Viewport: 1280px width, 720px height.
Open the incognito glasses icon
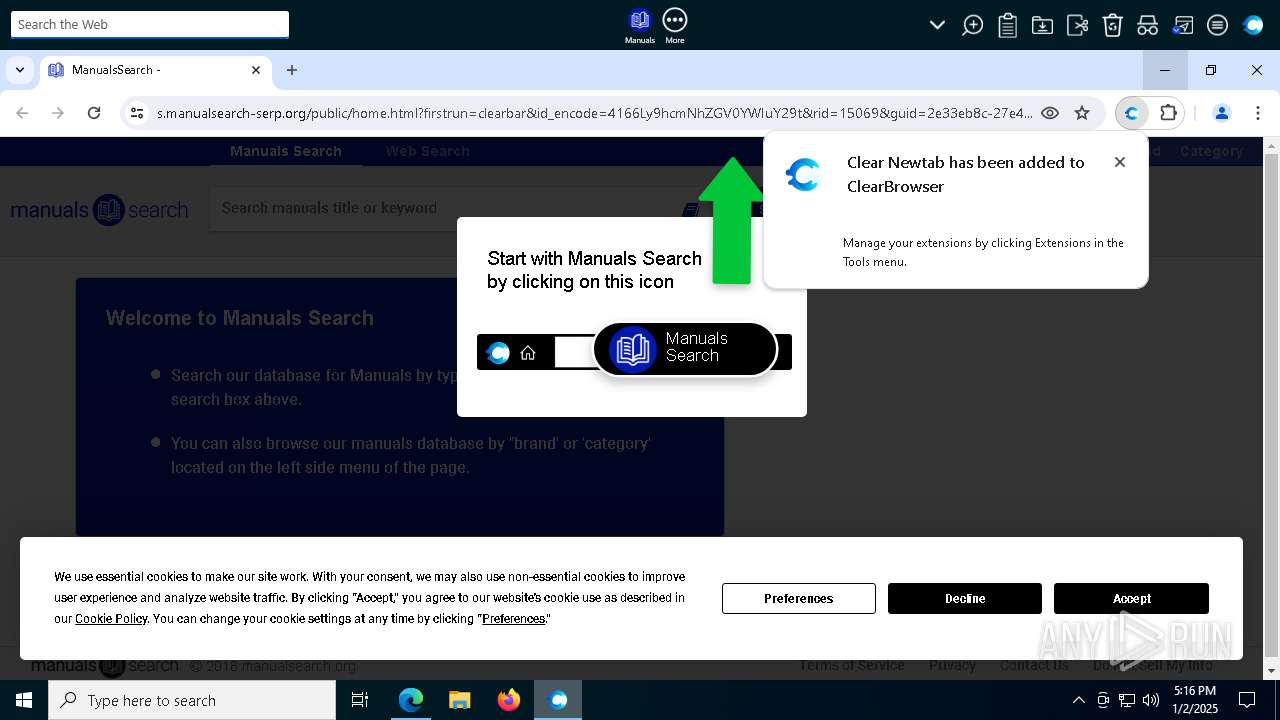point(1147,25)
